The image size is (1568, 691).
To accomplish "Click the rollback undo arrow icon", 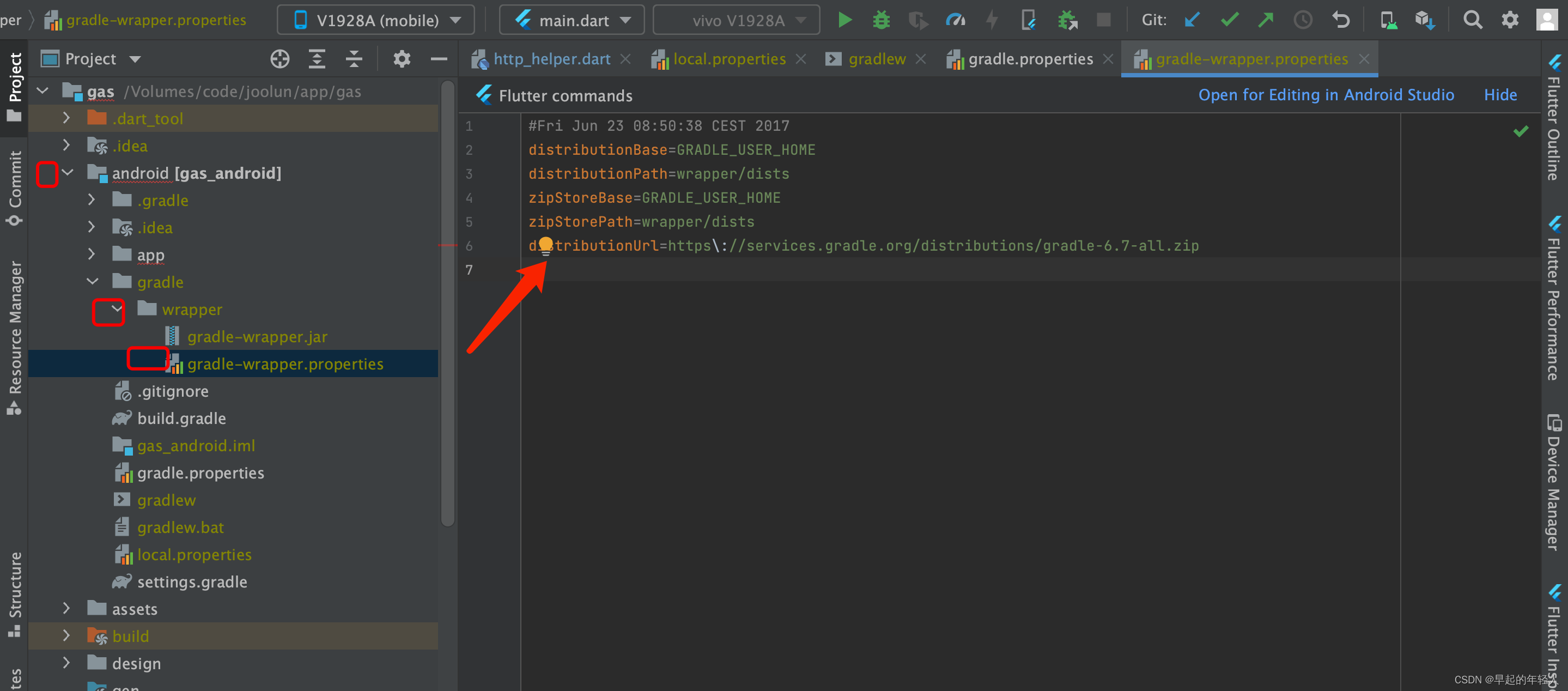I will click(x=1340, y=20).
